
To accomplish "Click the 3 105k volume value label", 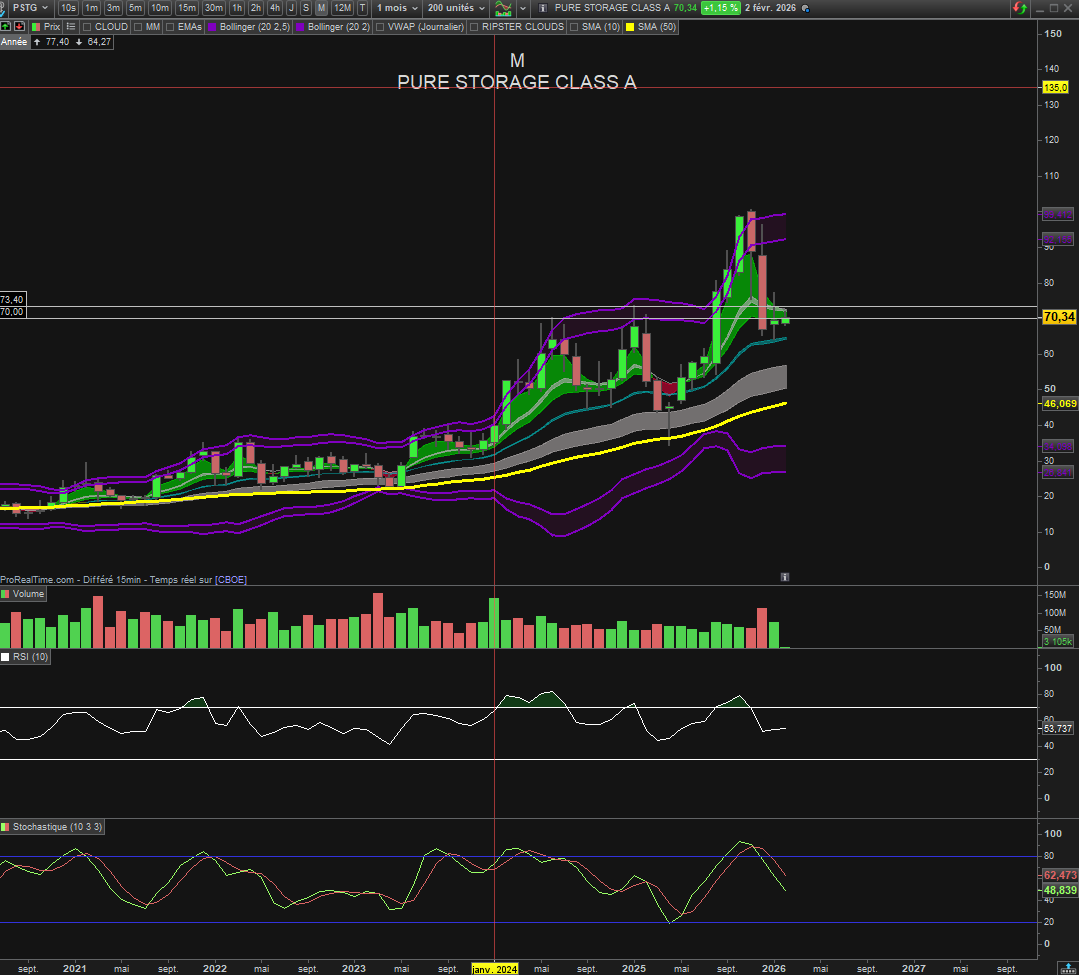I will pos(1058,641).
